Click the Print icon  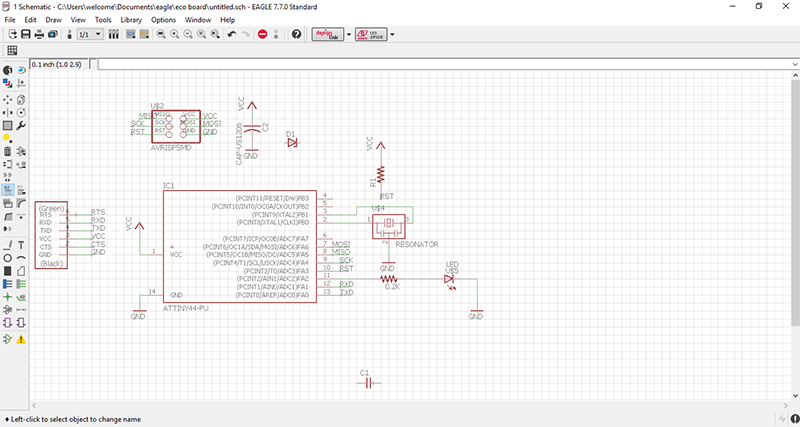point(39,34)
